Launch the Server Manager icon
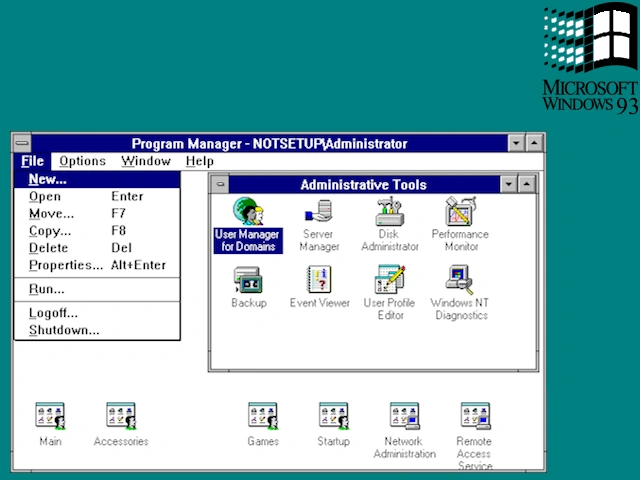The width and height of the screenshot is (640, 480). [319, 211]
